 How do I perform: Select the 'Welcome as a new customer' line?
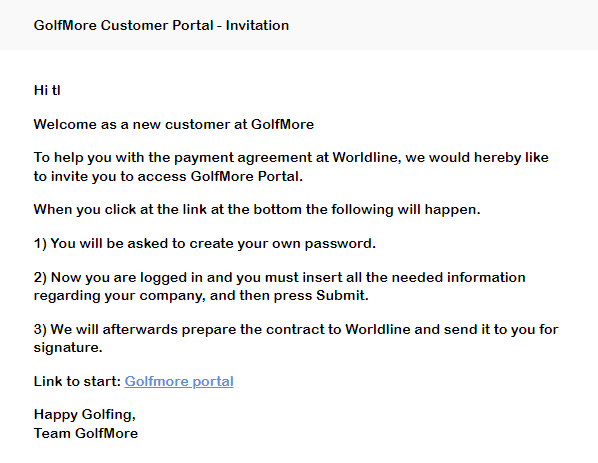point(174,124)
